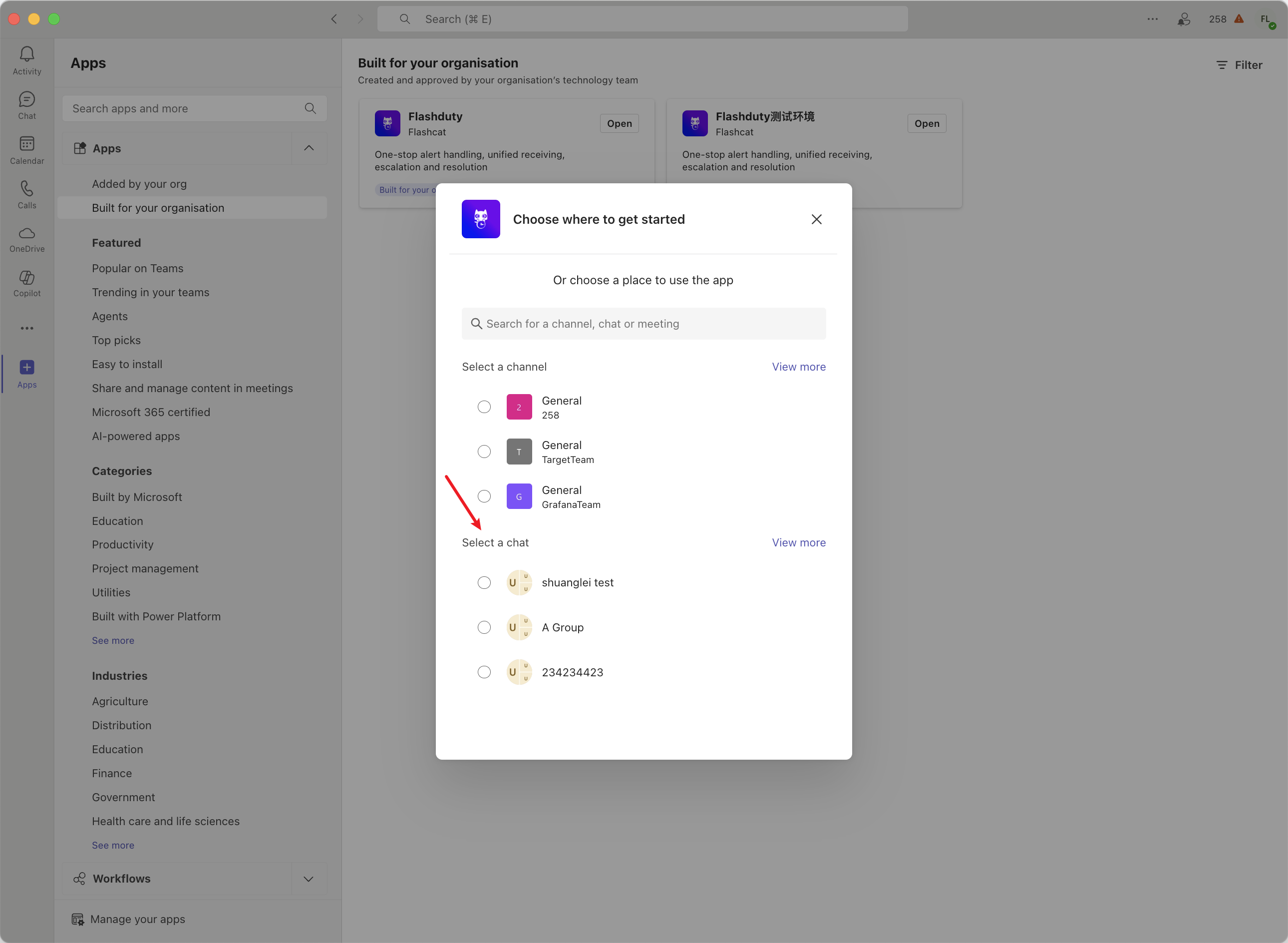Expand the Workflows section chevron
This screenshot has width=1288, height=943.
pyautogui.click(x=309, y=879)
